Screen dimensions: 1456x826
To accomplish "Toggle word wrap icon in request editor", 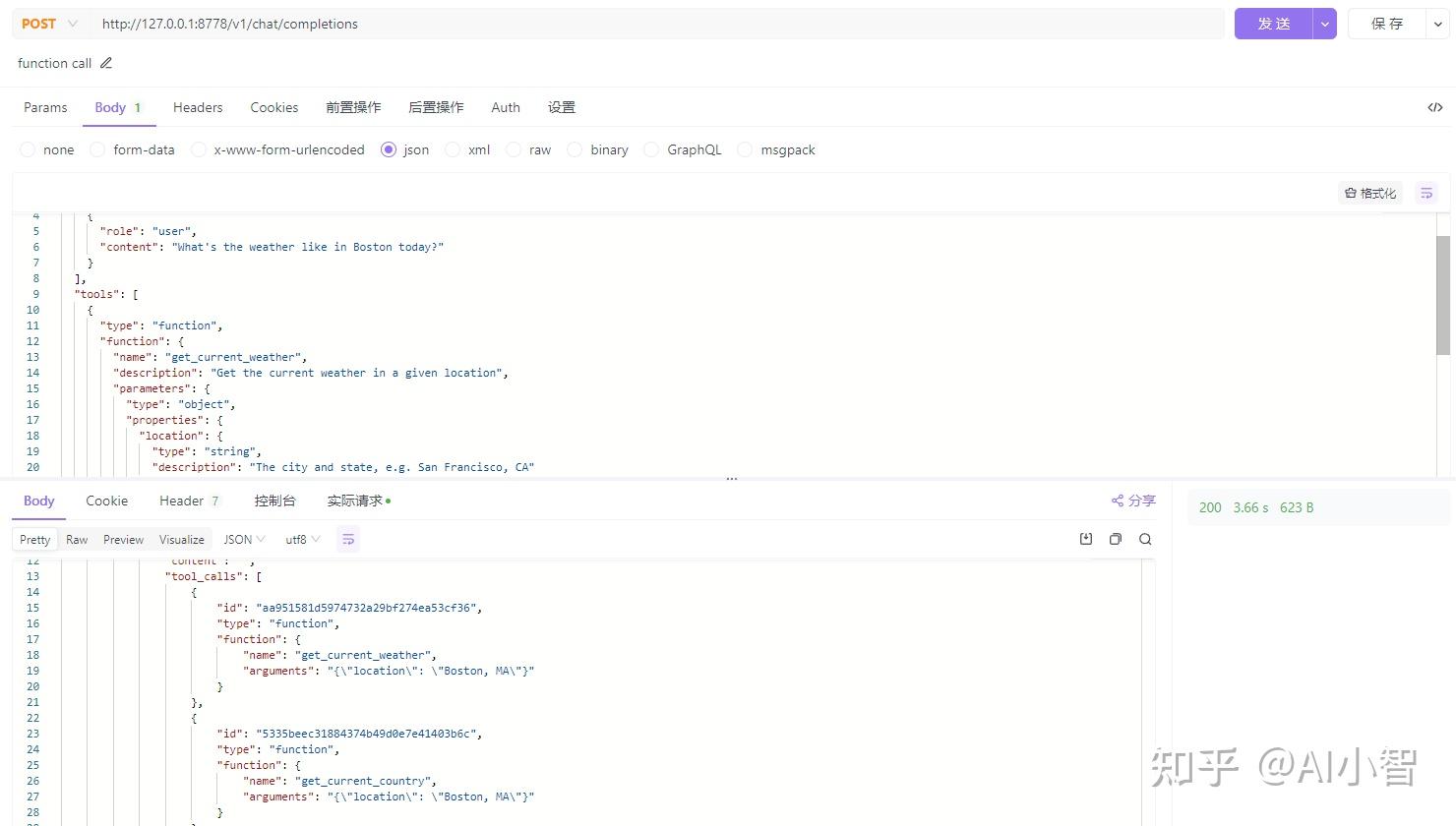I will tap(1426, 193).
